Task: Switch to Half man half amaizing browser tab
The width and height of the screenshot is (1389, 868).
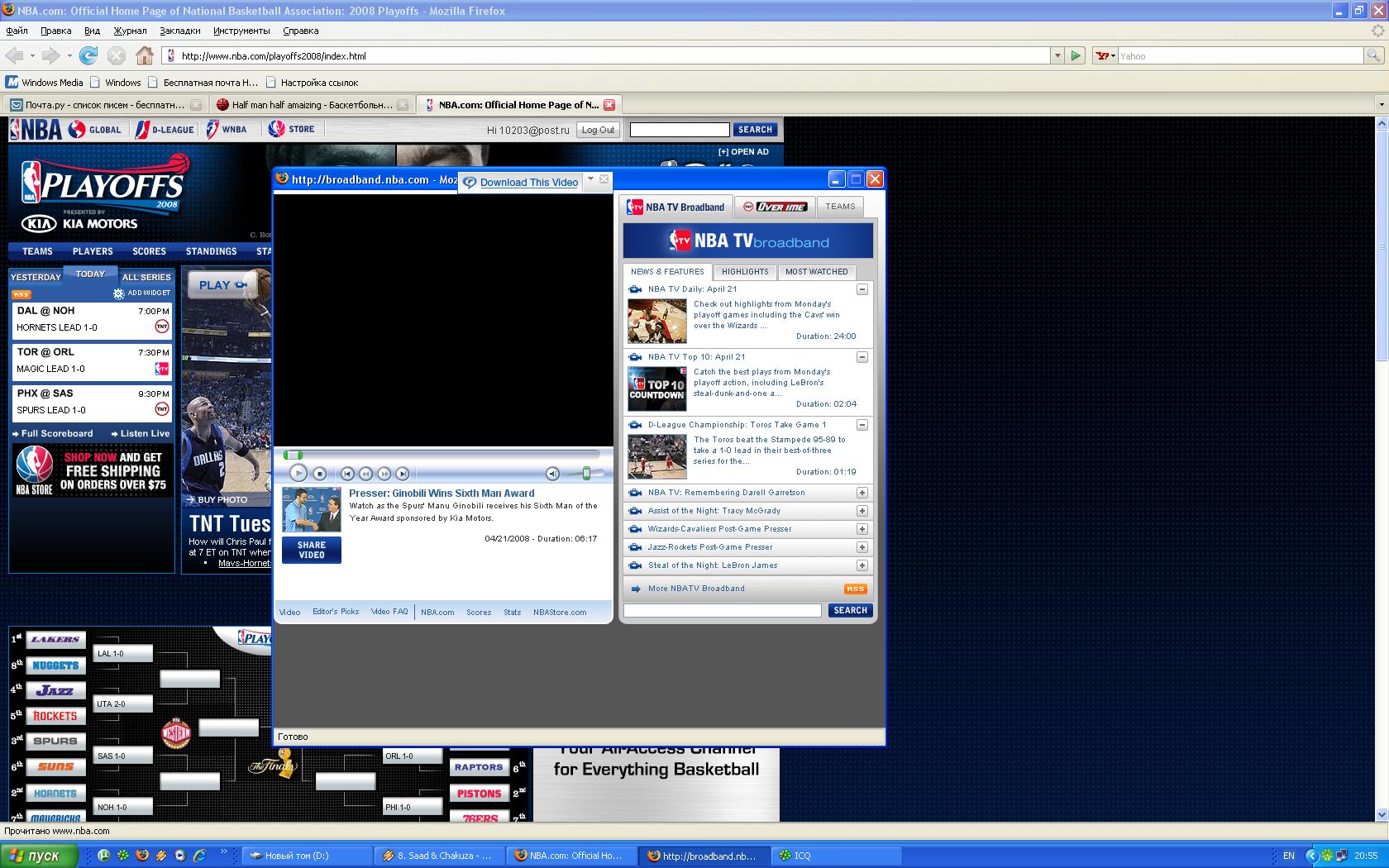Action: coord(312,105)
